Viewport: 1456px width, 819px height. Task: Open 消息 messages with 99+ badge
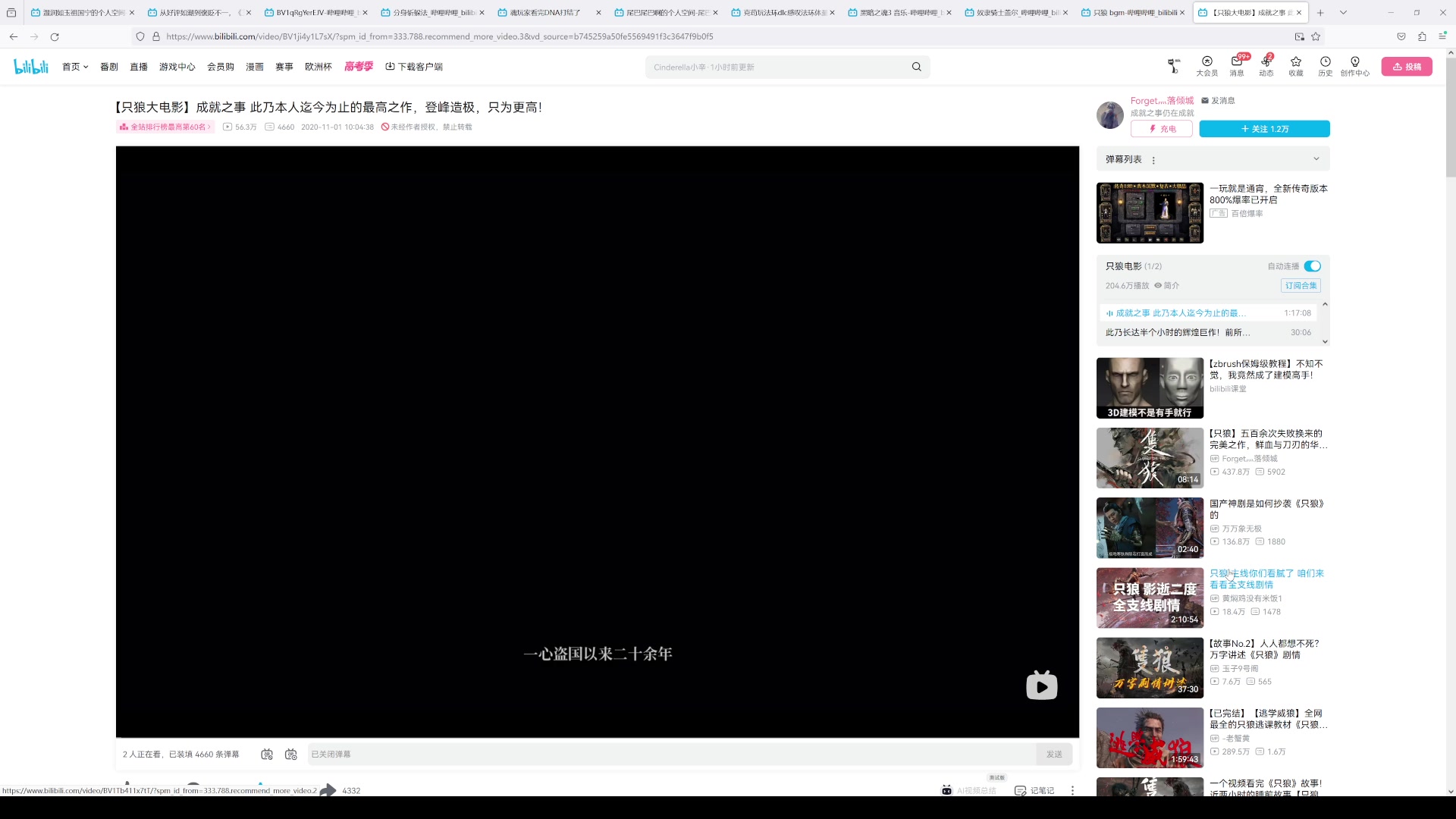click(1237, 66)
